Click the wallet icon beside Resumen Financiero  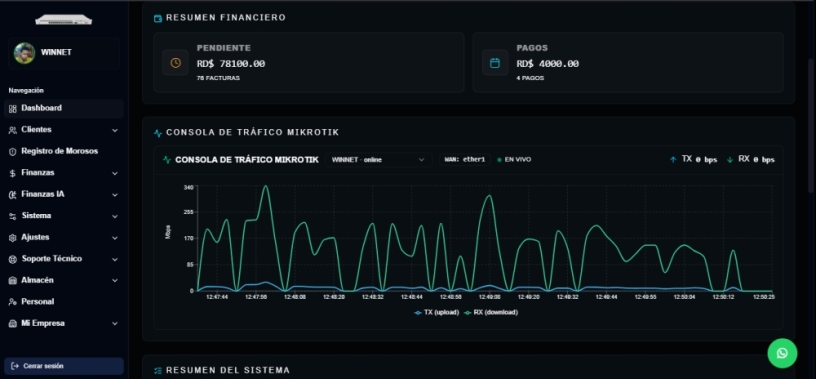click(158, 18)
